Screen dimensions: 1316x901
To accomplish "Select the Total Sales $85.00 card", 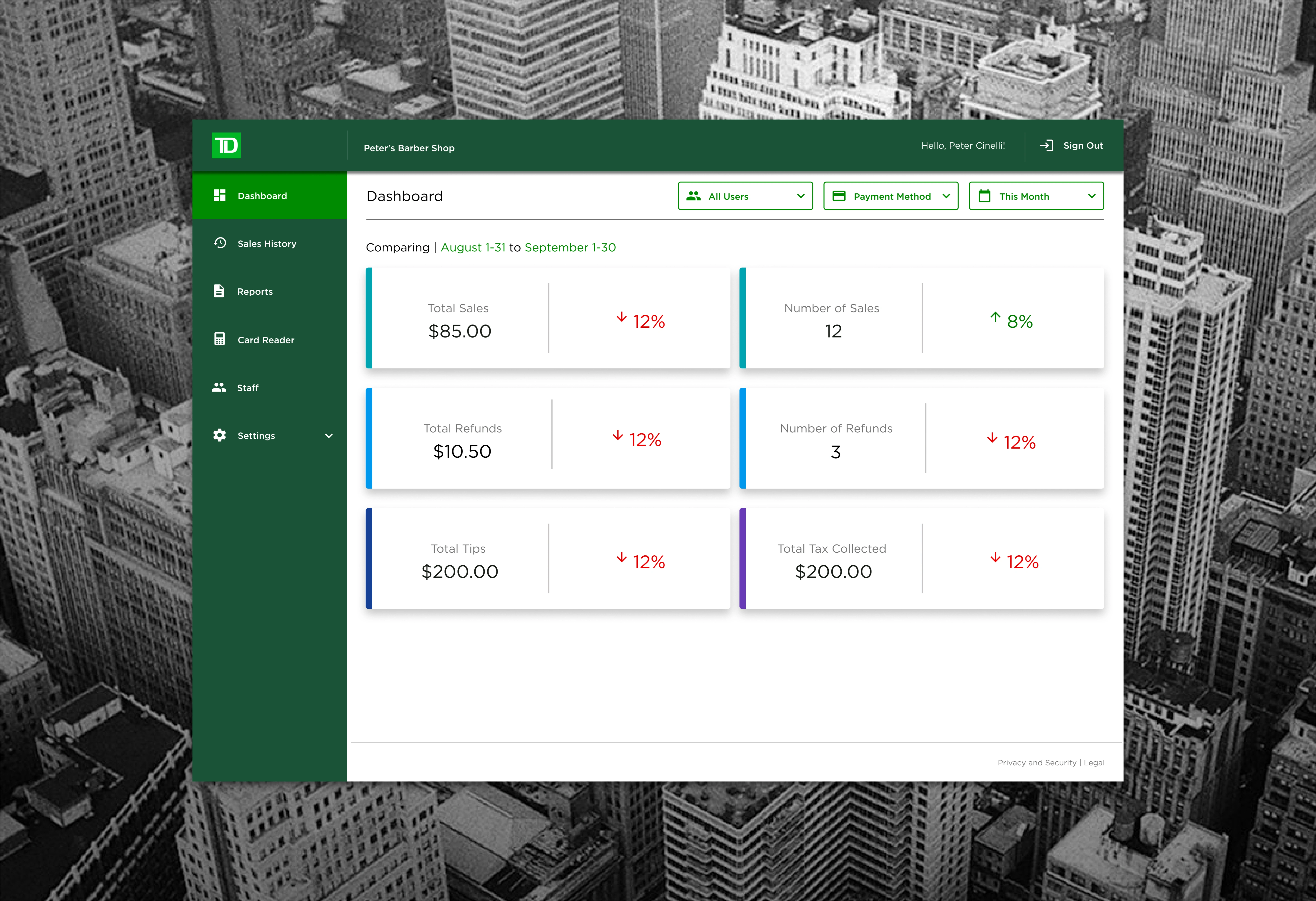I will (459, 319).
